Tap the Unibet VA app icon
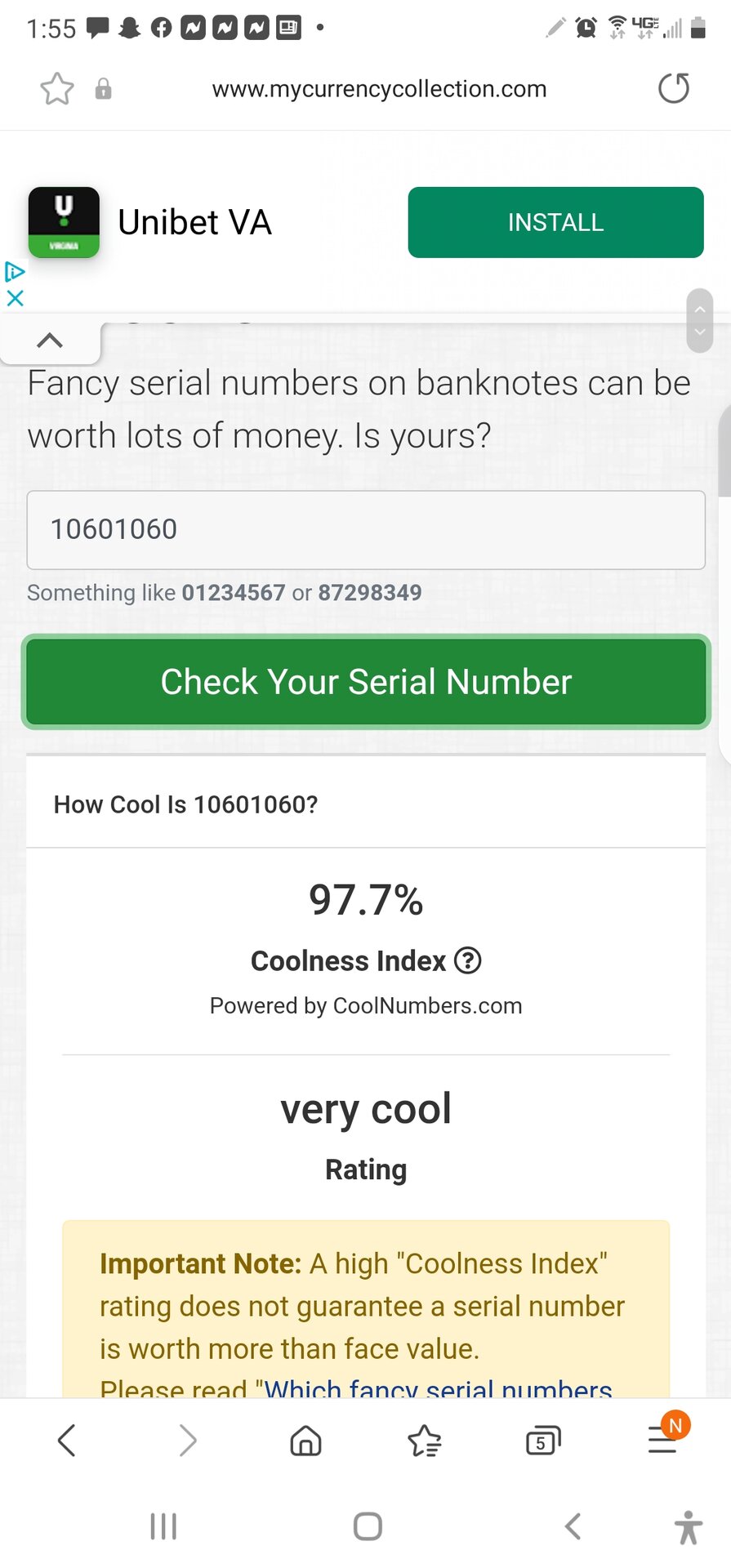Screen dimensions: 731x1568 (64, 222)
